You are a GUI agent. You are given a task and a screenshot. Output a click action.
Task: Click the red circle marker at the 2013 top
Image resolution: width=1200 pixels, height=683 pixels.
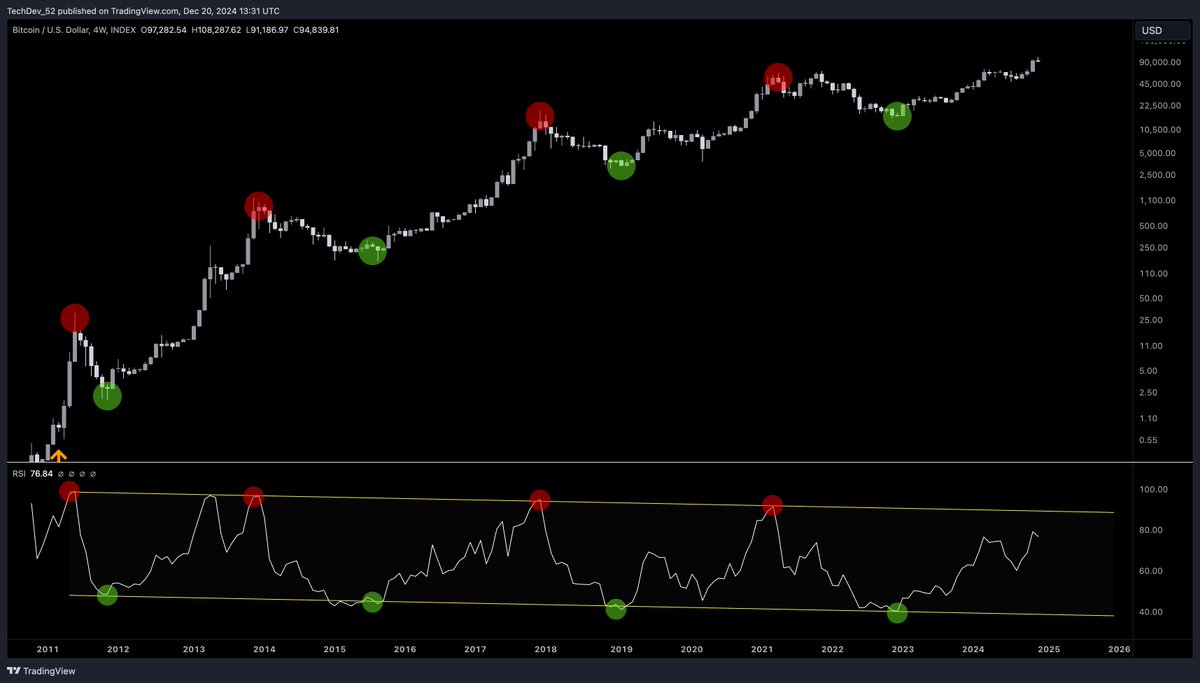pos(259,207)
